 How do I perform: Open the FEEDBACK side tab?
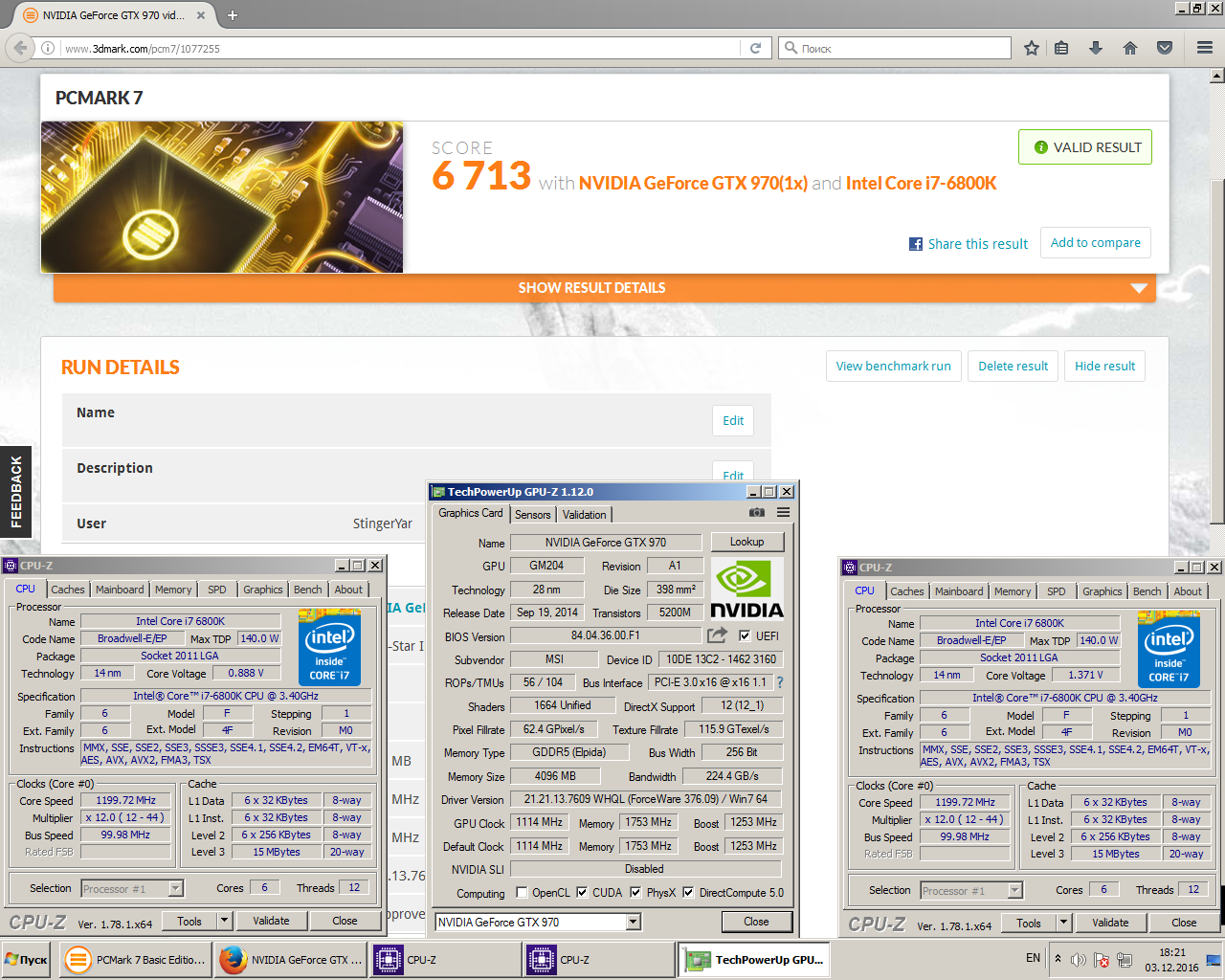[15, 492]
